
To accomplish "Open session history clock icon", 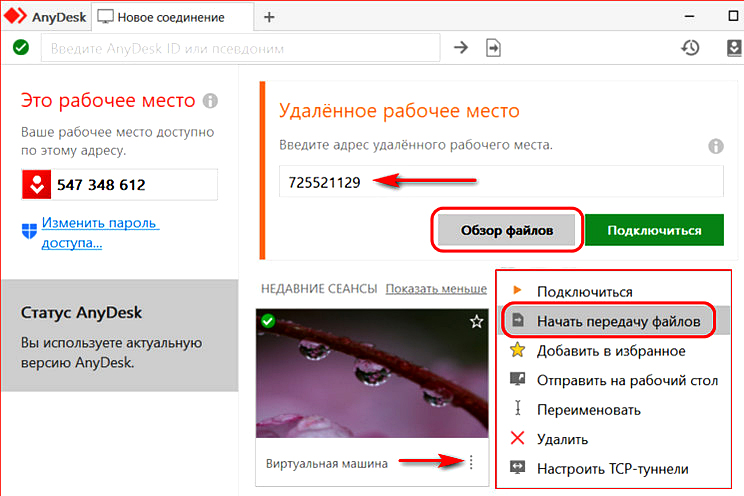I will click(x=690, y=47).
